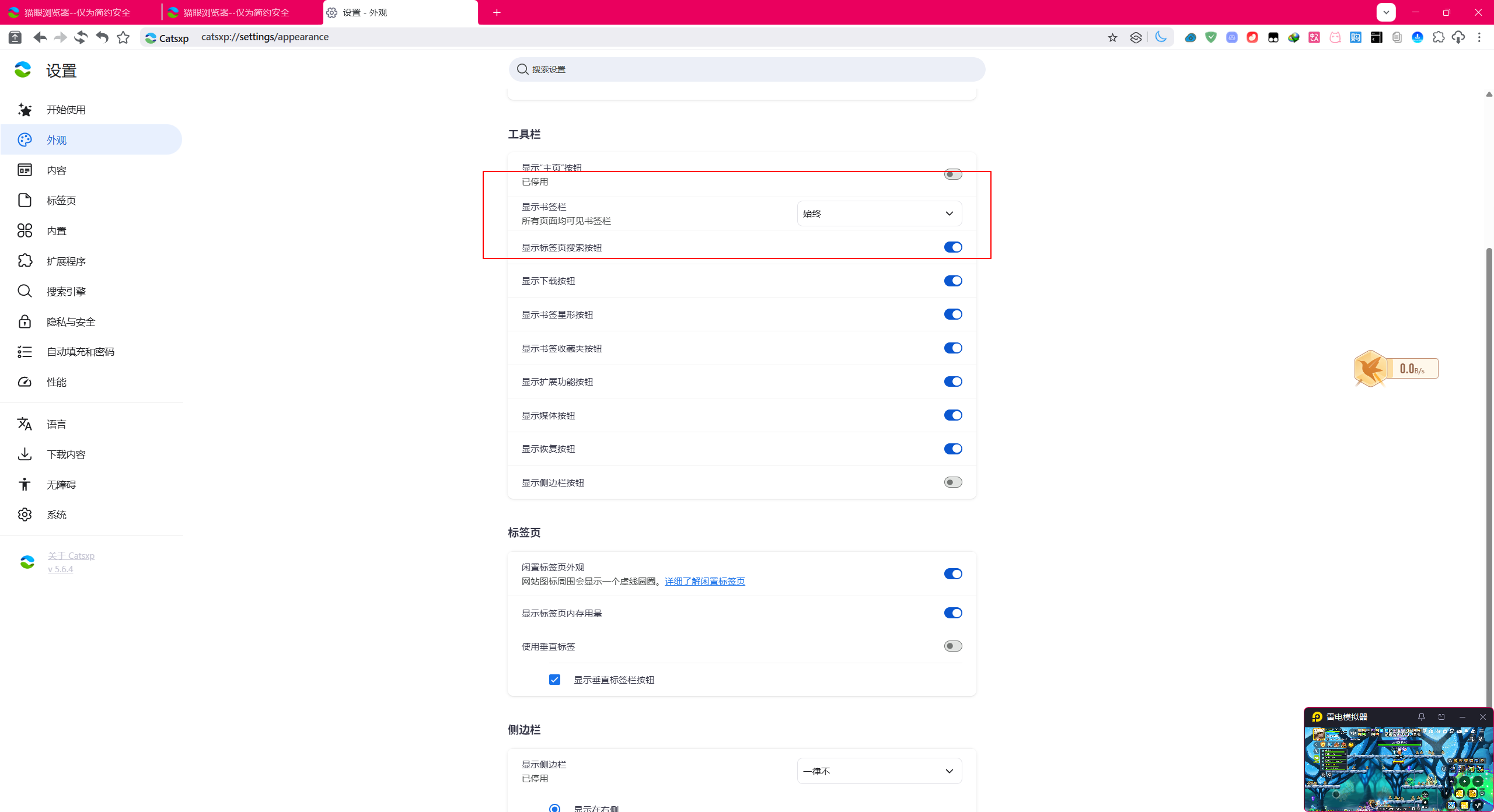Image resolution: width=1494 pixels, height=812 pixels.
Task: Switch to first 猫眼浏览器 tab
Action: [x=81, y=12]
